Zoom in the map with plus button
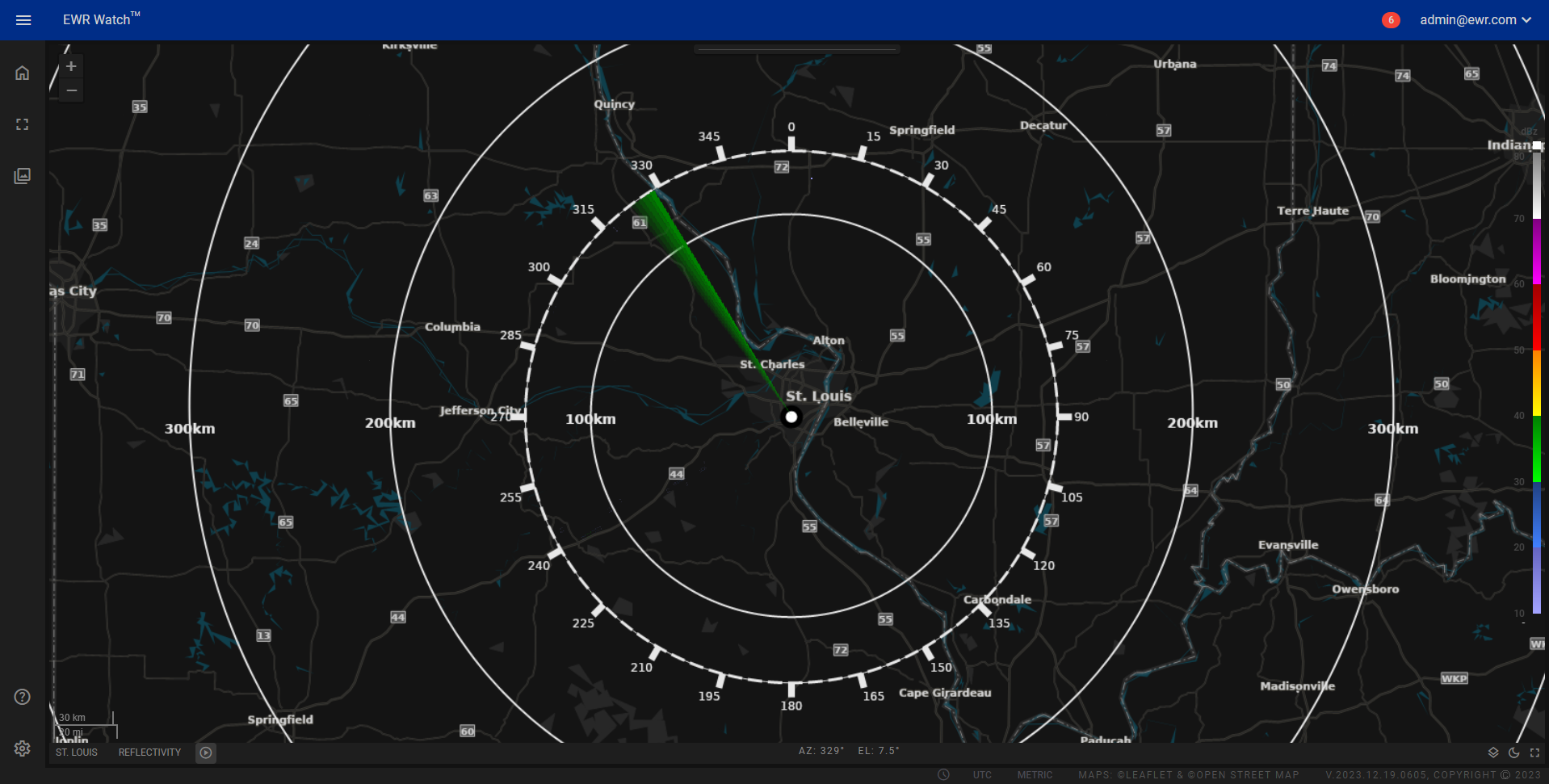The height and width of the screenshot is (784, 1549). [x=71, y=66]
